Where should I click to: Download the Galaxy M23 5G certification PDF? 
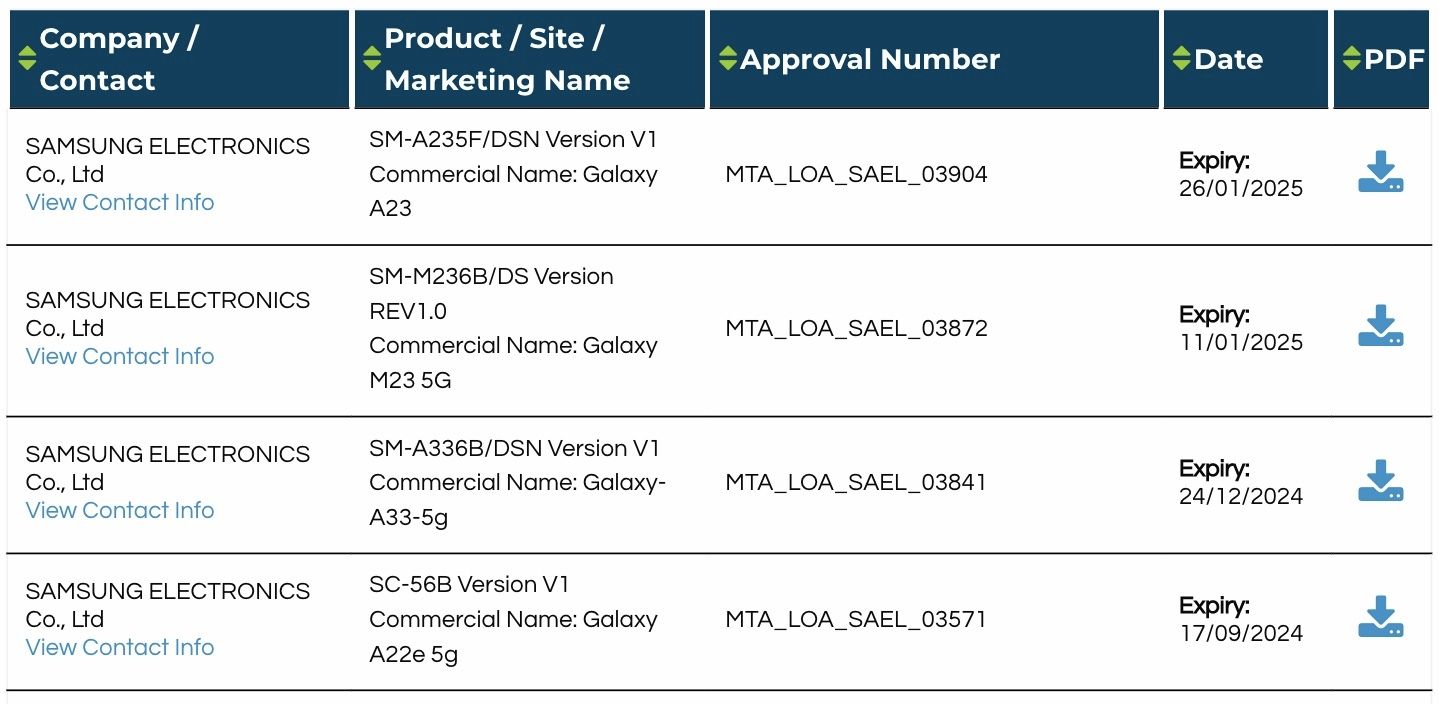point(1380,325)
